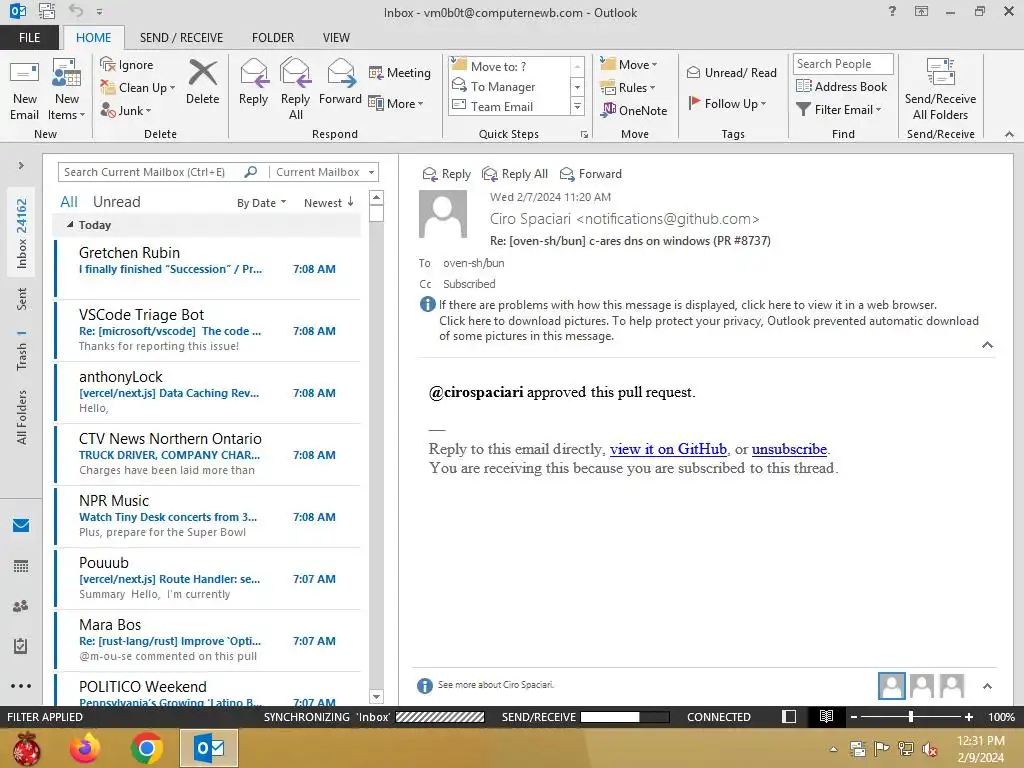Select the HOME tab
The image size is (1024, 768).
(x=93, y=37)
